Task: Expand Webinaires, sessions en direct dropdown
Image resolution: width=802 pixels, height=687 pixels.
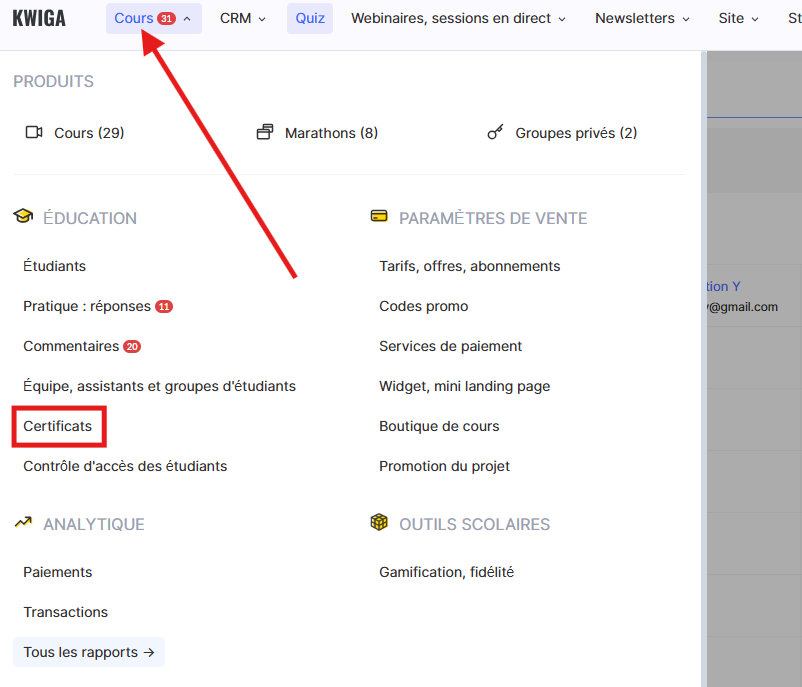Action: 458,18
